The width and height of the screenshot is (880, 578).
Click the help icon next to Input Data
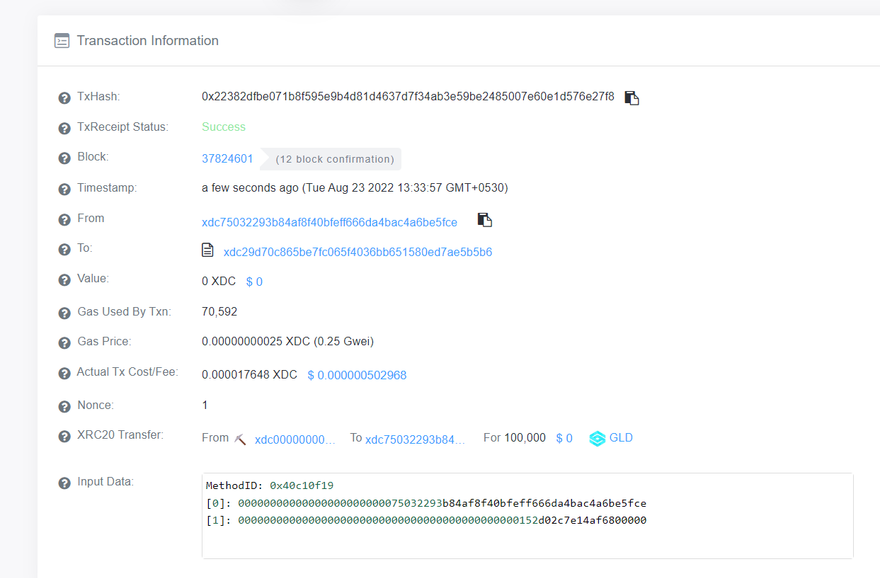(x=65, y=483)
